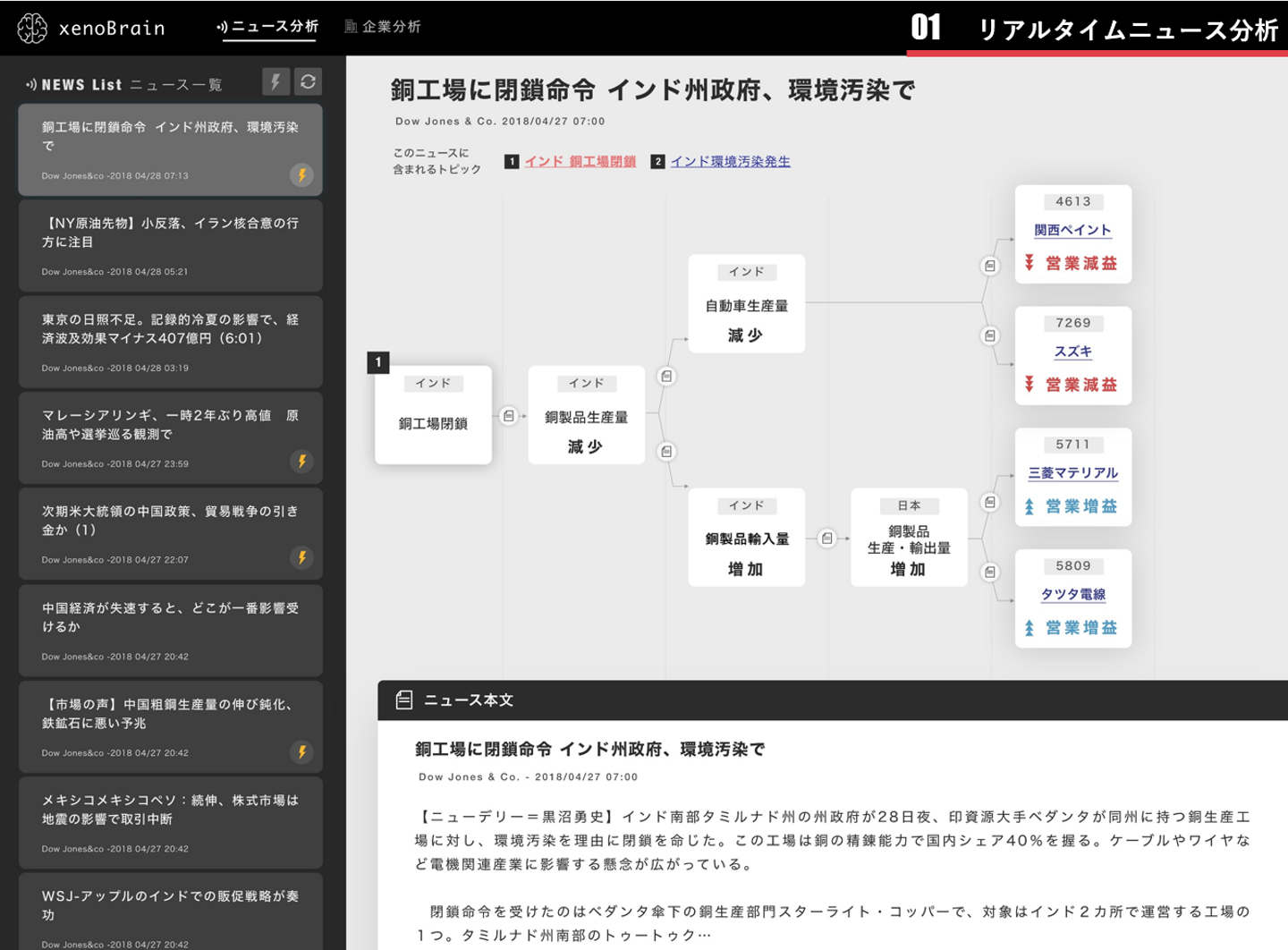Refresh the news list
Screen dimensions: 1288x950
309,82
